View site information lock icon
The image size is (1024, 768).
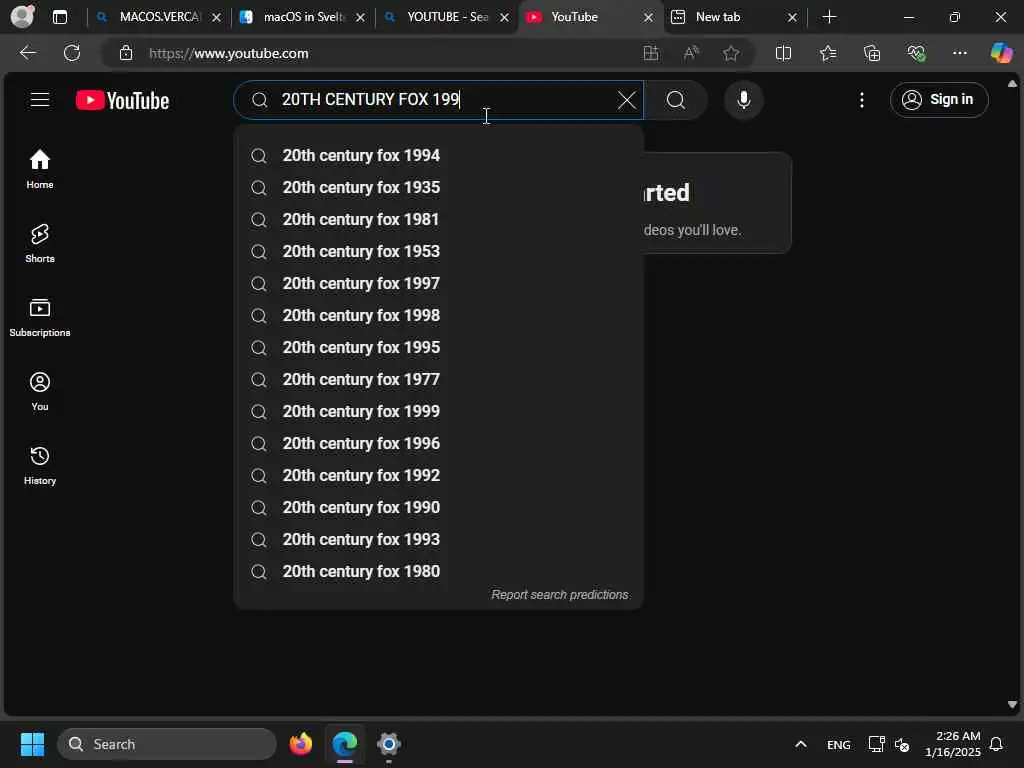(126, 53)
